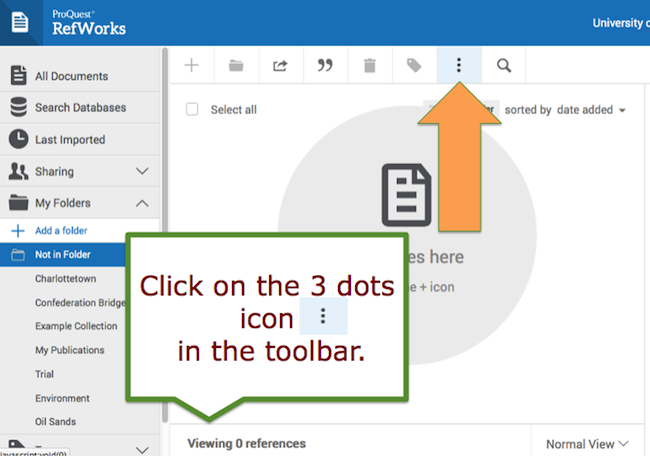
Task: Open All Documents in sidebar
Action: click(71, 76)
